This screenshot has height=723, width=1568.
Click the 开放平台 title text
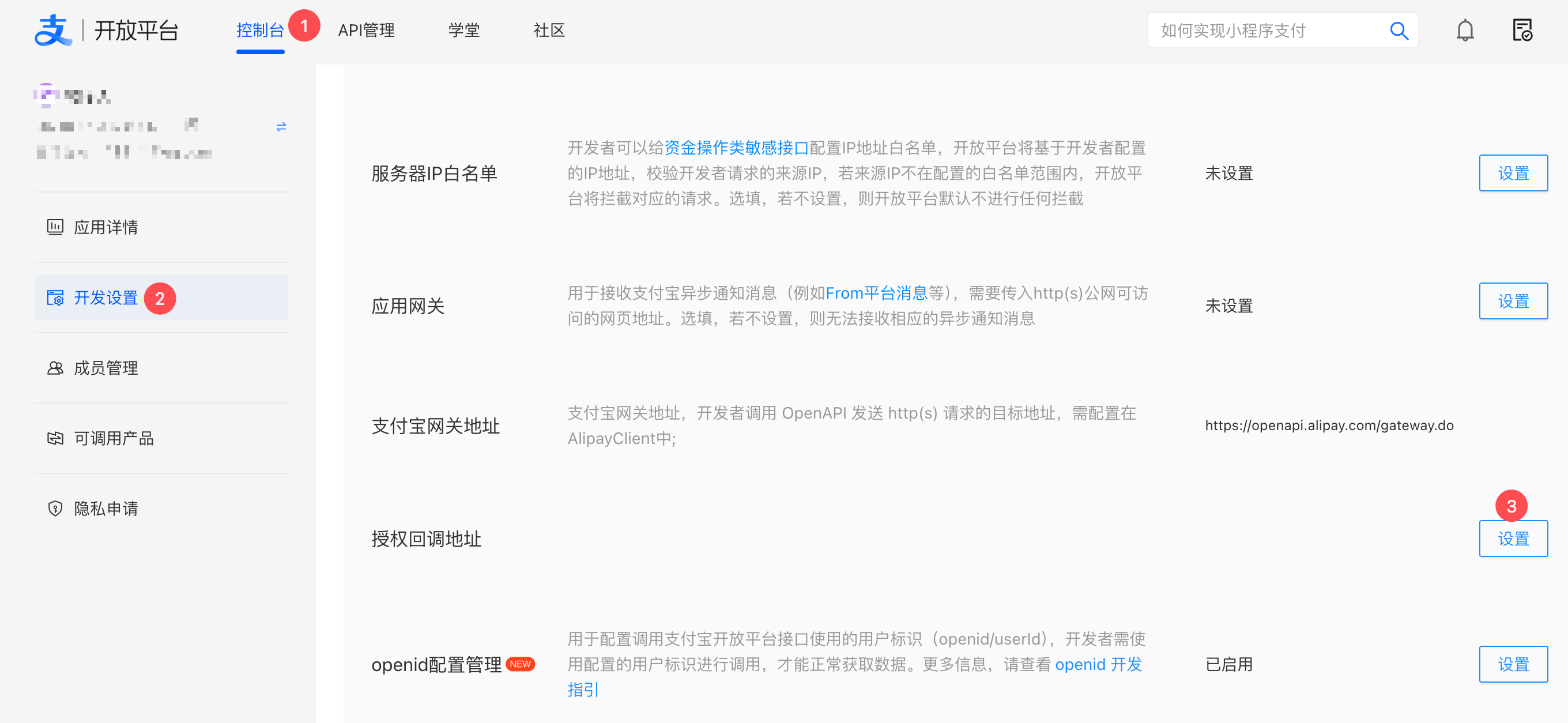(137, 31)
